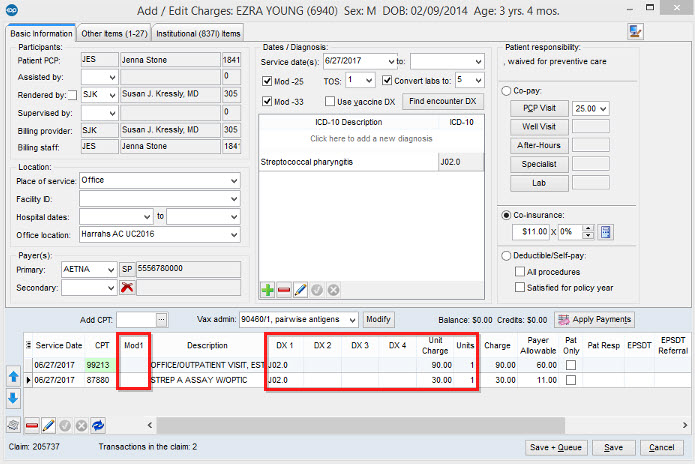Viewport: 695px width, 464px height.
Task: Click the column chooser icon left of Service Date
Action: 28,345
